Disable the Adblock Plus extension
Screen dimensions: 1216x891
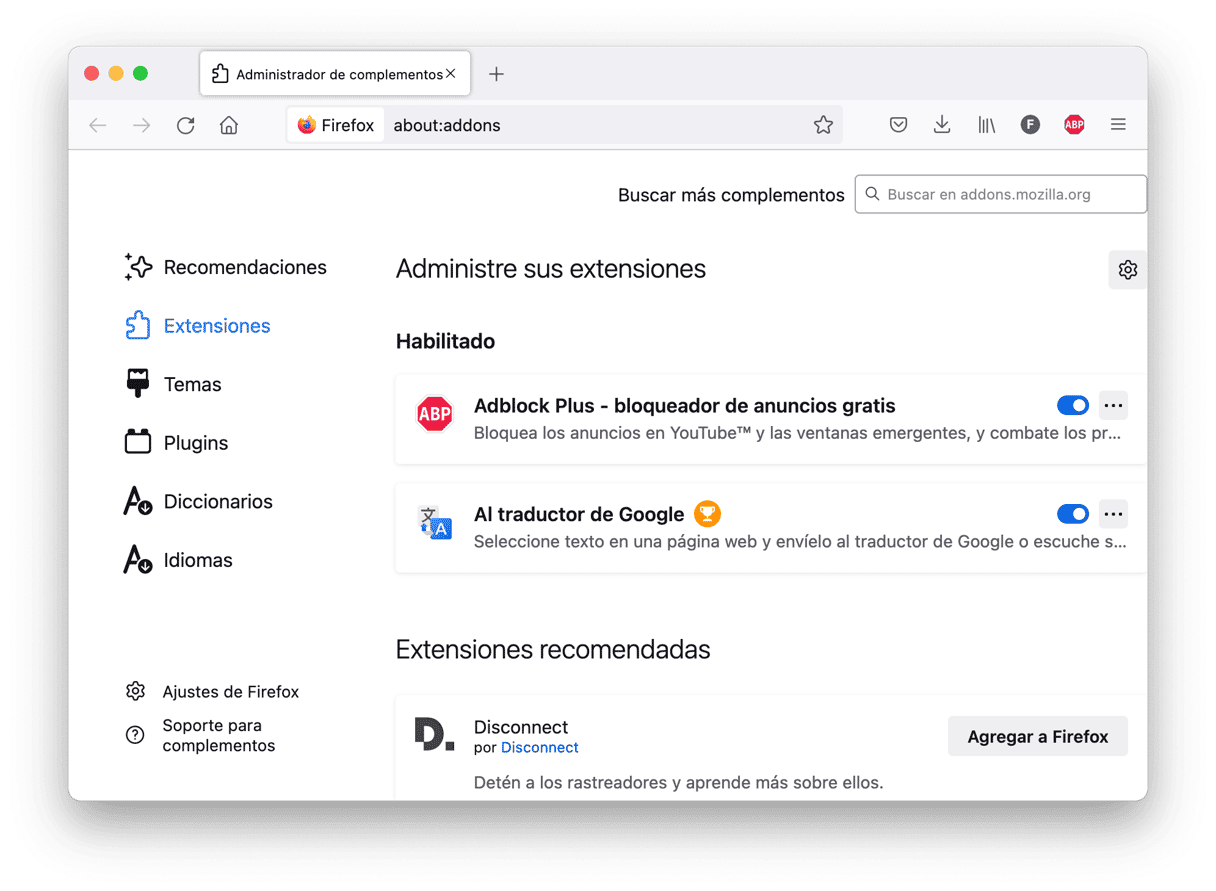[x=1073, y=405]
